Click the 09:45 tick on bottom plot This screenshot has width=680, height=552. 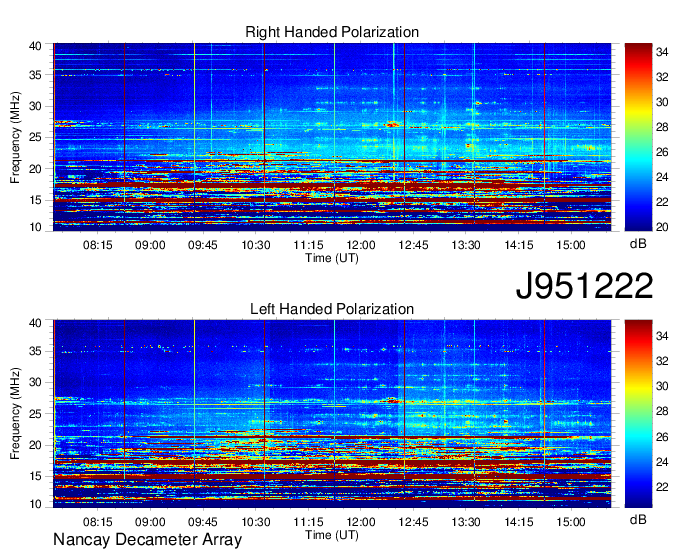coord(203,522)
